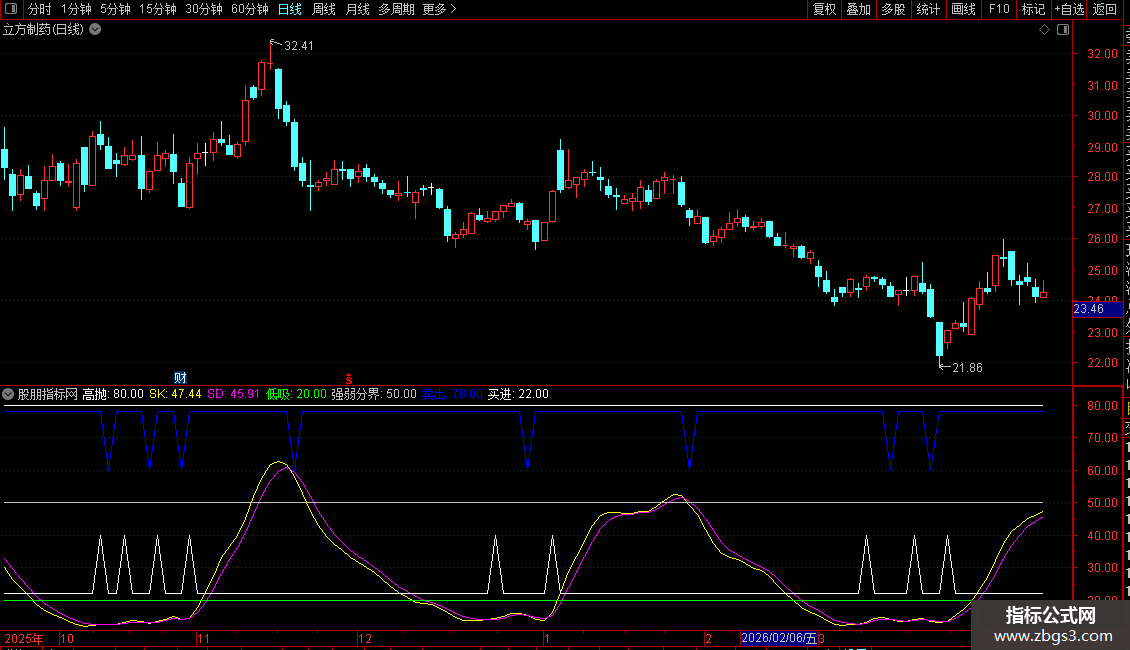Image resolution: width=1130 pixels, height=650 pixels.
Task: Toggle 复权 price adjustment
Action: pos(824,10)
